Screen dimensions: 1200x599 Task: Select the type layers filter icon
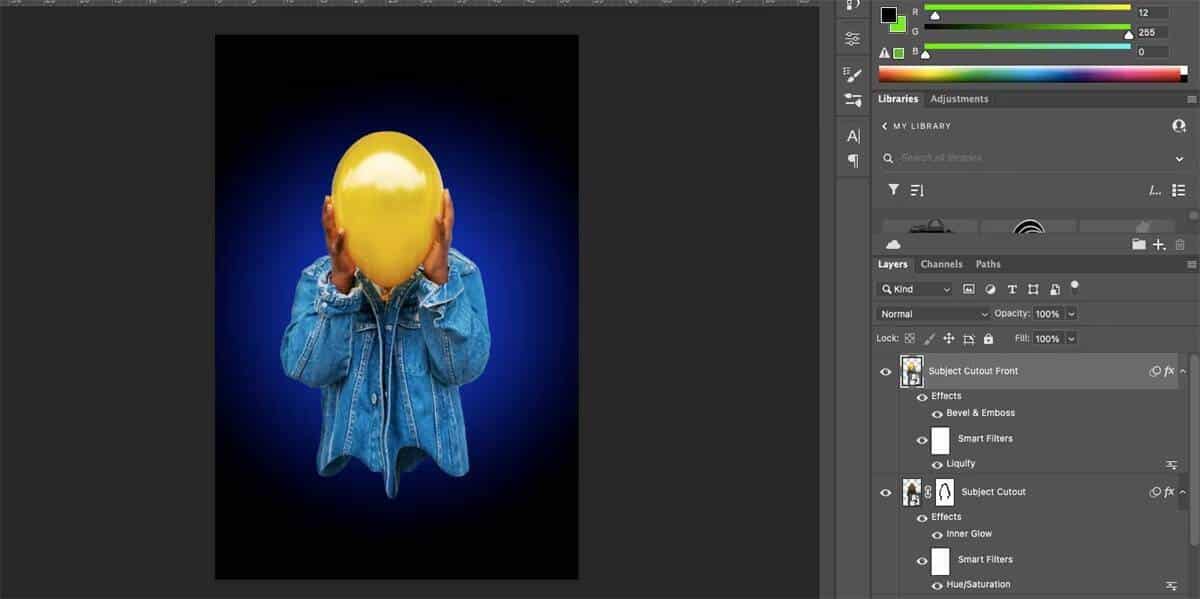(1012, 289)
